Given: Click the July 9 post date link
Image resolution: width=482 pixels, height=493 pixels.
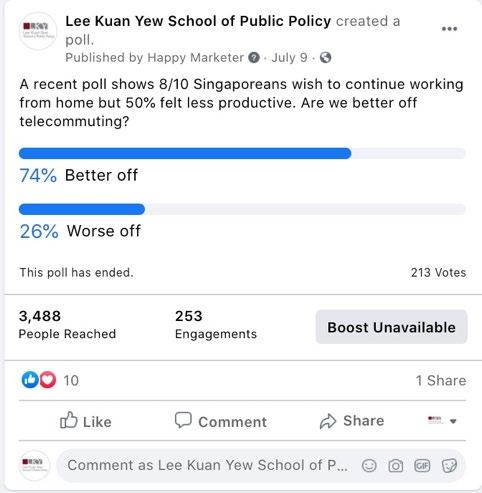Looking at the screenshot, I should point(289,58).
